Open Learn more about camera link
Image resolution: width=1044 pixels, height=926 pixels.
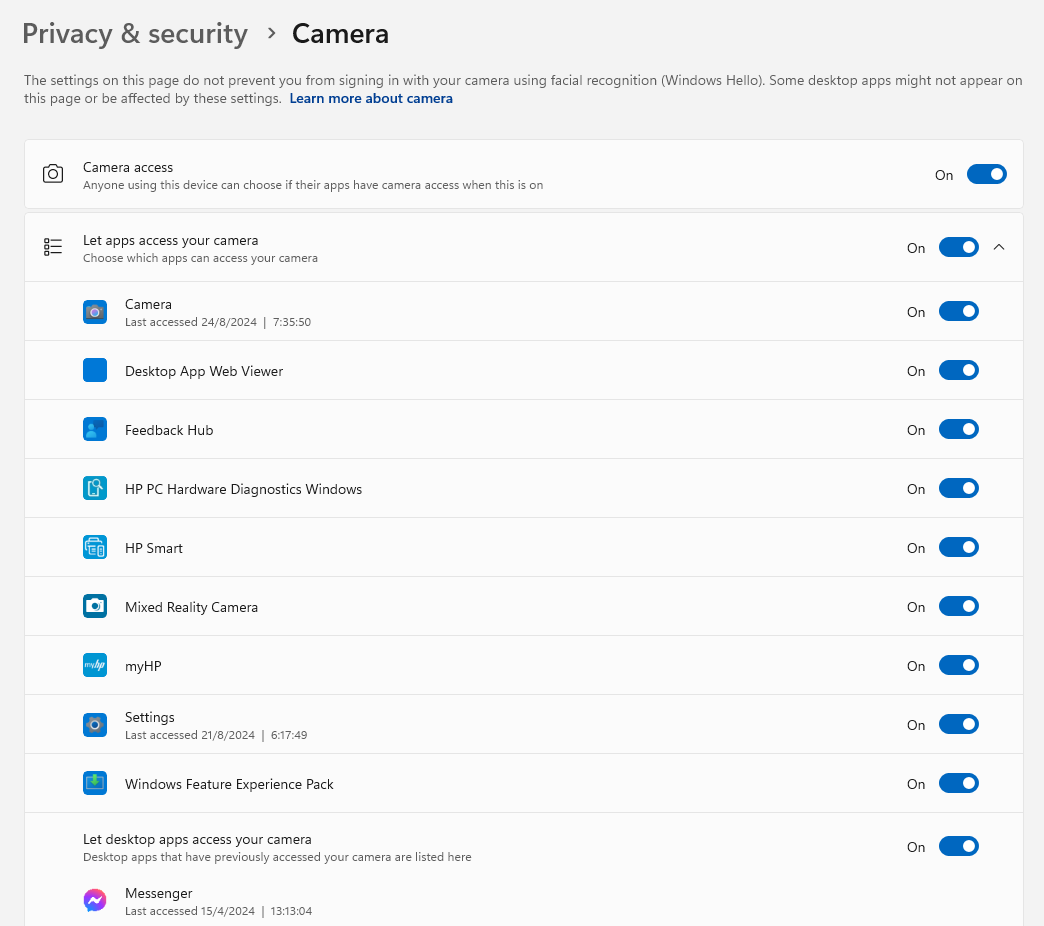(x=371, y=99)
